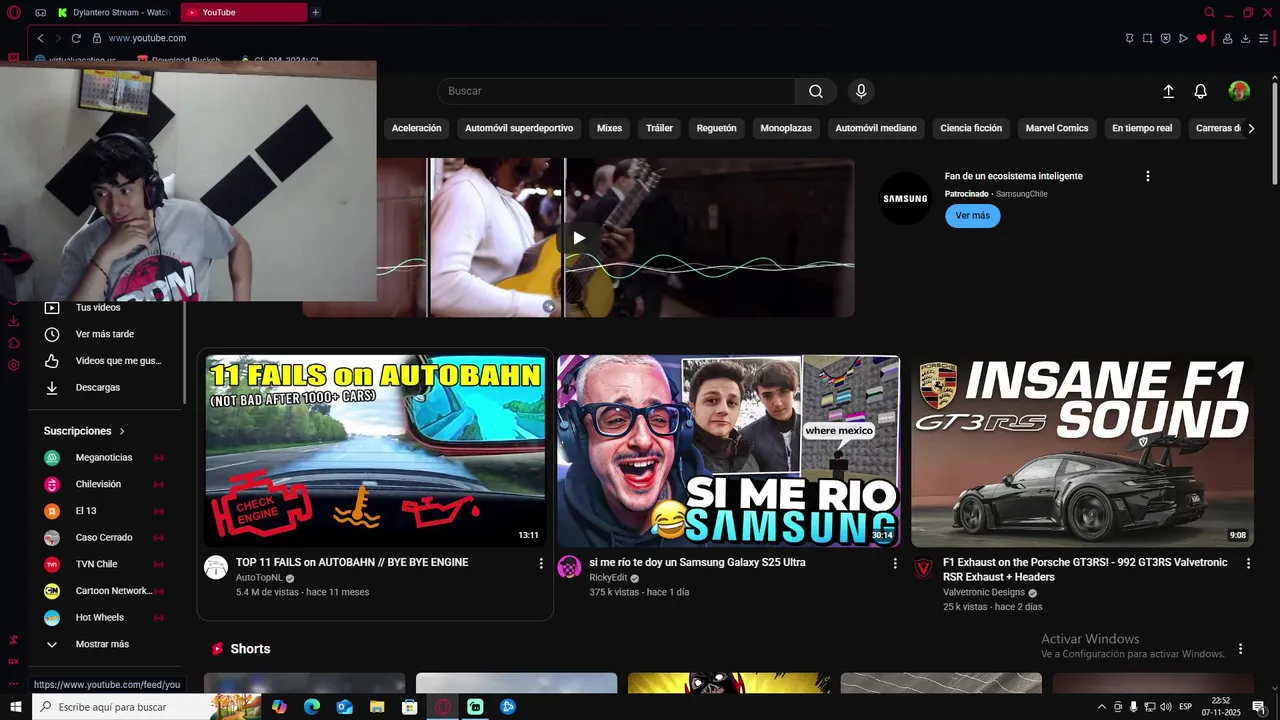Select the En tiempo real chip
Image resolution: width=1280 pixels, height=720 pixels.
point(1142,128)
